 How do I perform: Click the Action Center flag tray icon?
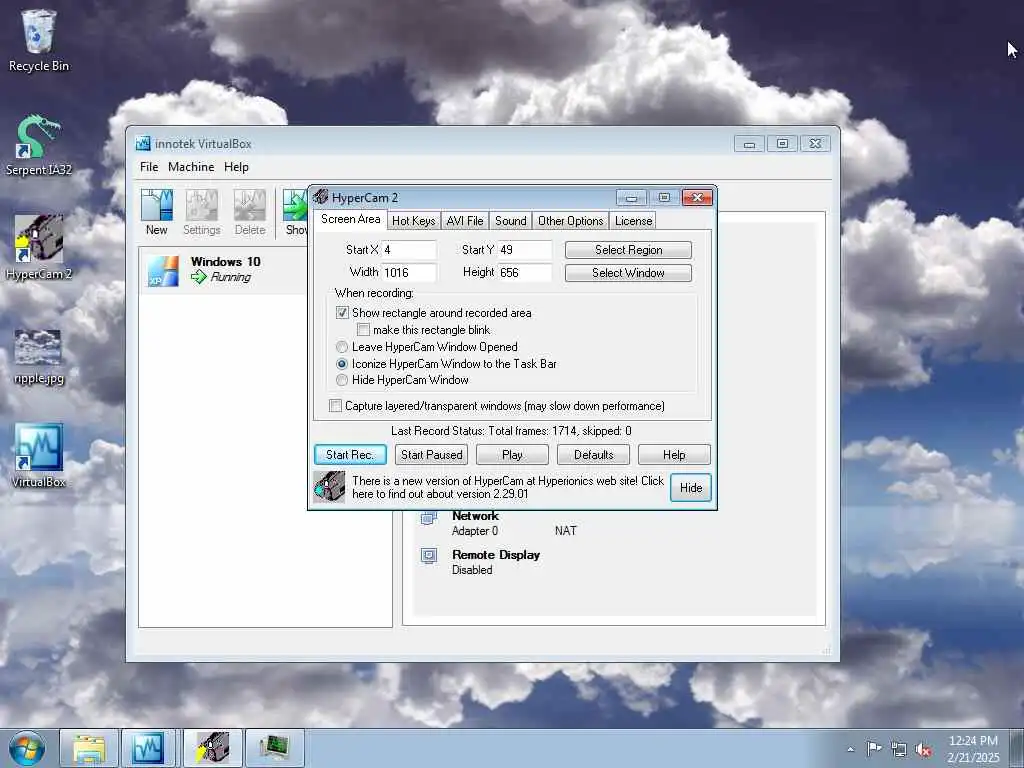tap(874, 748)
